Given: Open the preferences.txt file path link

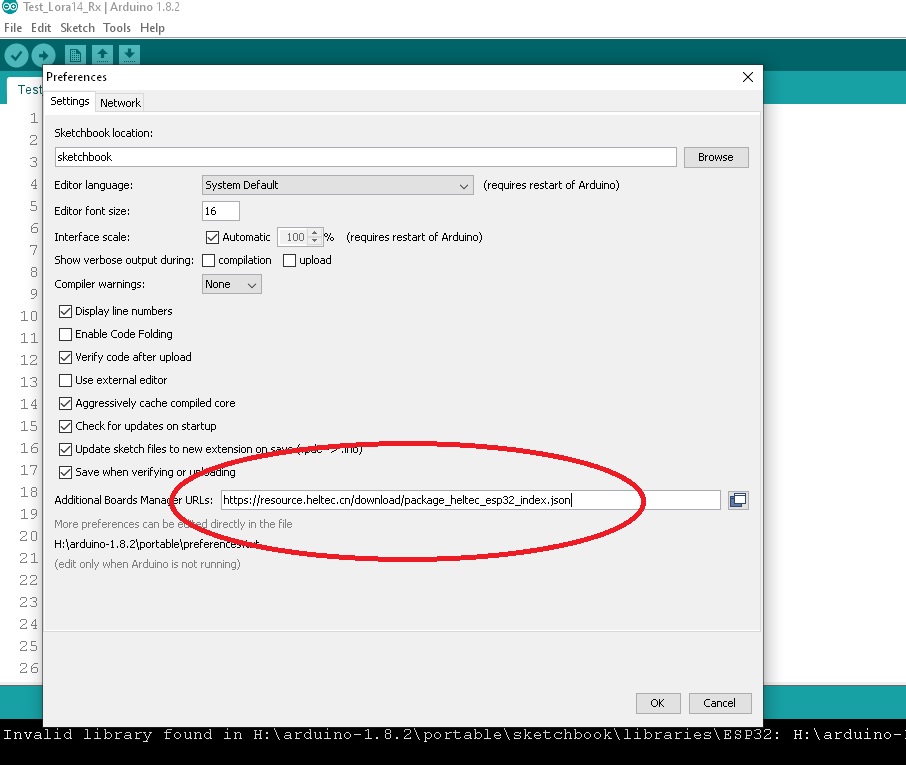Looking at the screenshot, I should pyautogui.click(x=157, y=544).
